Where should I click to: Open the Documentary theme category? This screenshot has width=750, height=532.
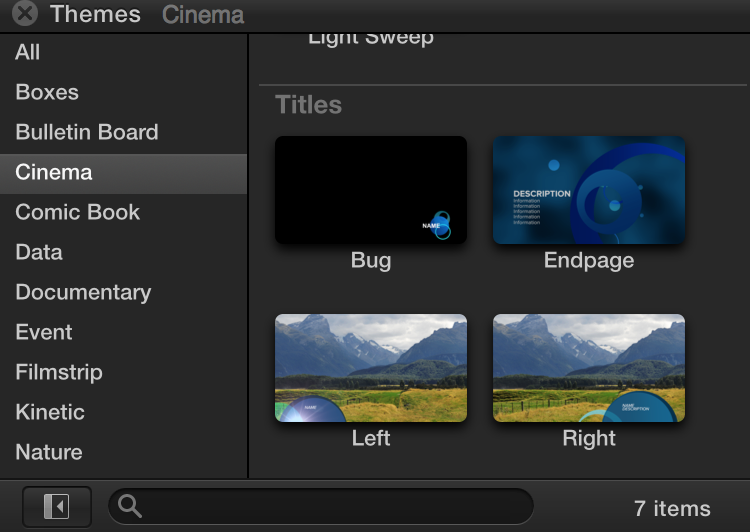tap(83, 292)
